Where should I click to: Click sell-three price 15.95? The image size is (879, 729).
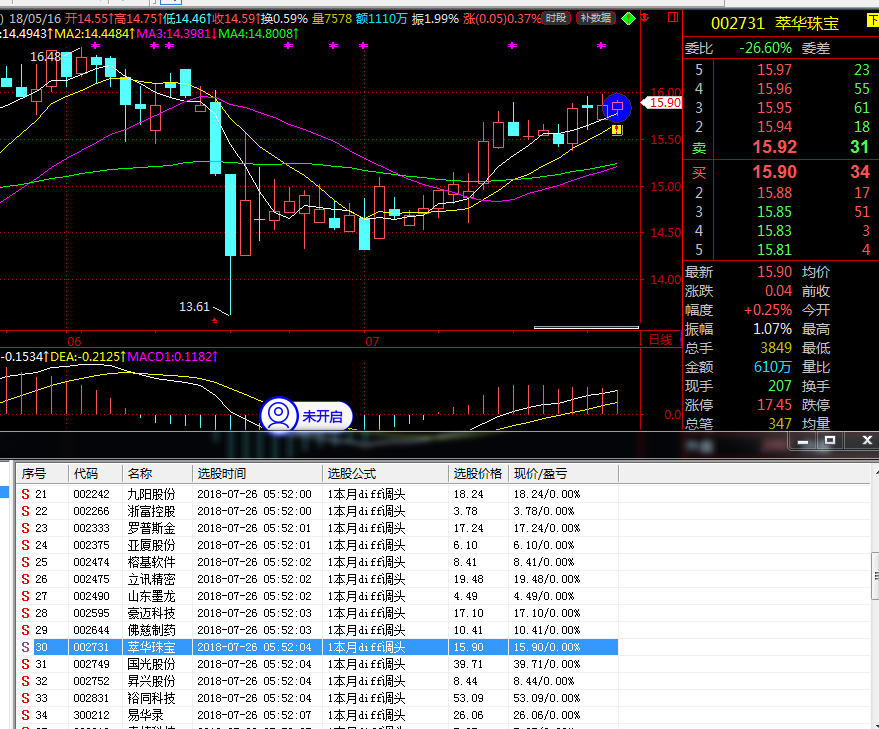point(774,108)
